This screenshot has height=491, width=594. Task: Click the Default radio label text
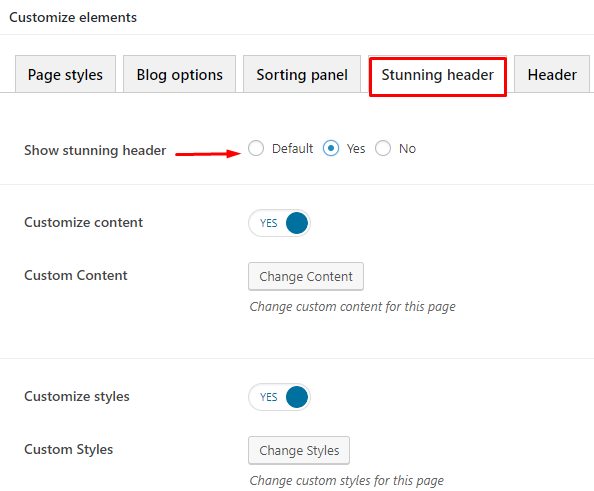pyautogui.click(x=292, y=149)
